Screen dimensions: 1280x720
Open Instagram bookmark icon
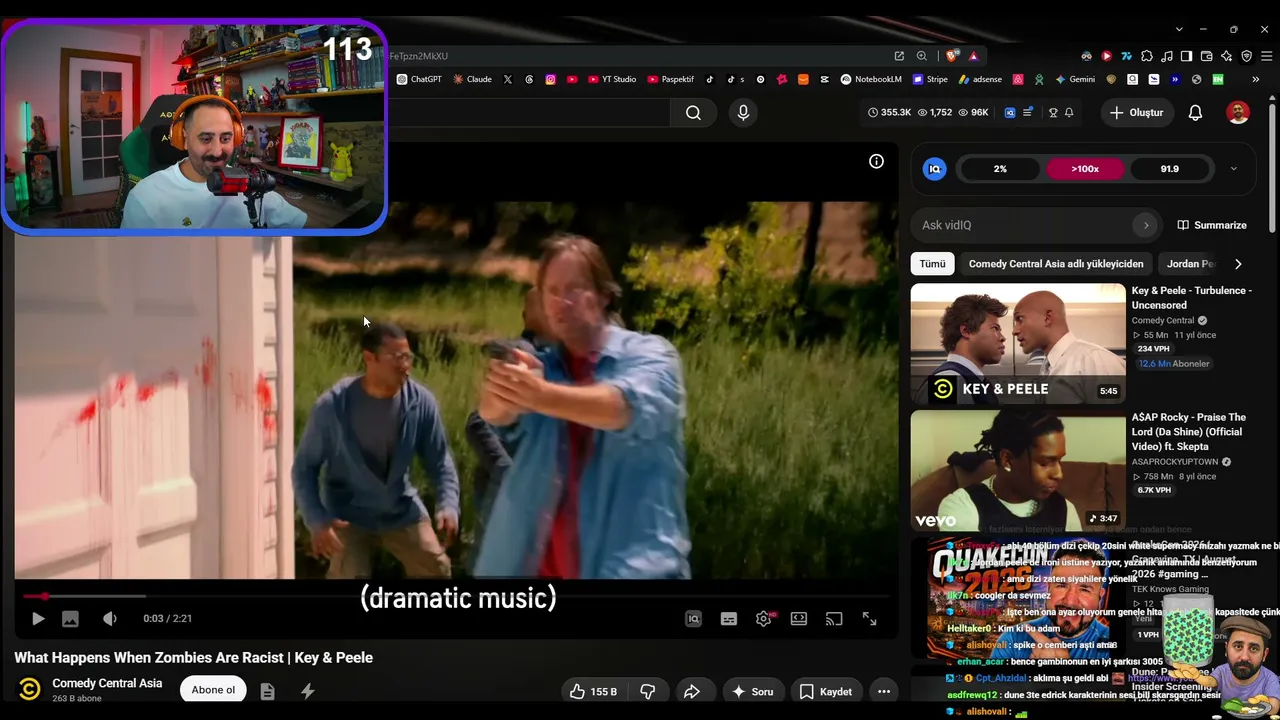tap(550, 79)
